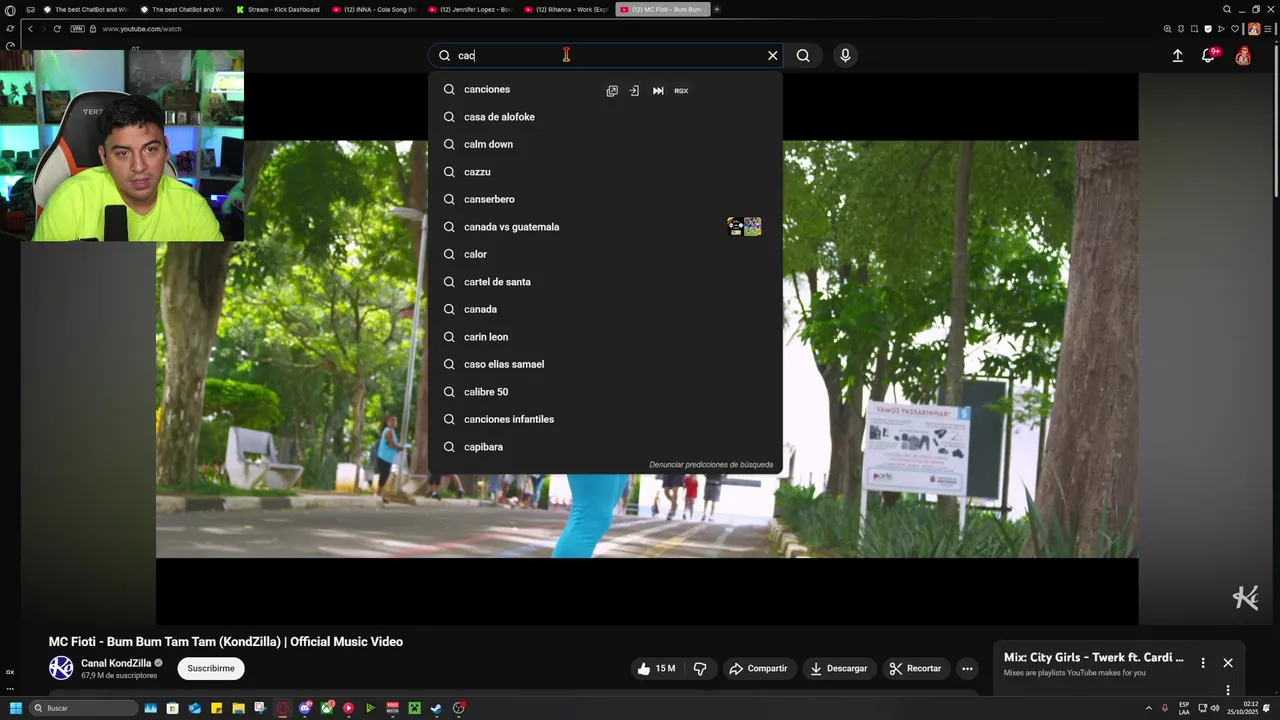
Task: Choose the "calor" search suggestion
Action: [x=605, y=254]
